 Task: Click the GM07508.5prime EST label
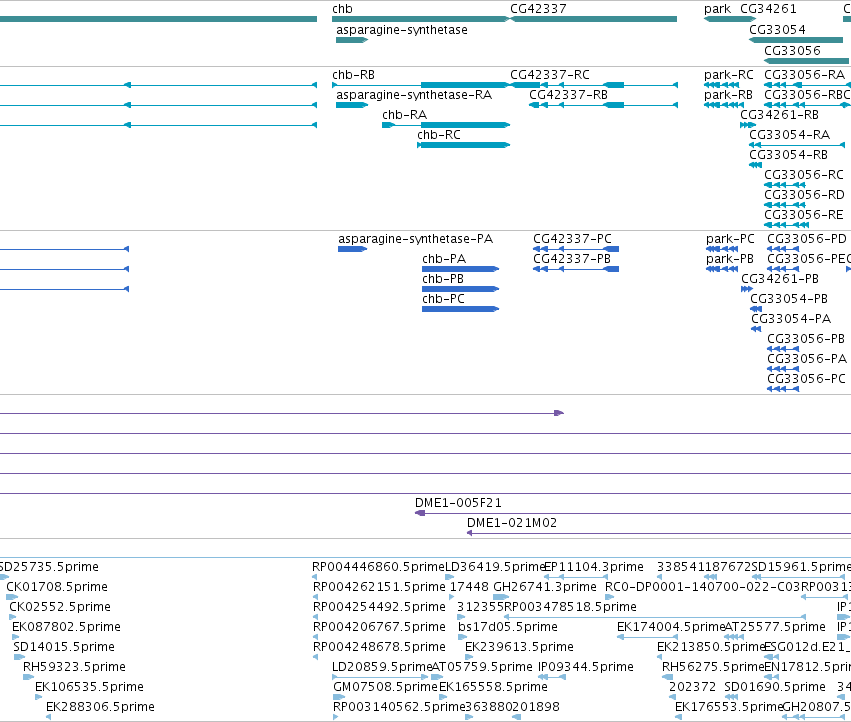tap(385, 687)
